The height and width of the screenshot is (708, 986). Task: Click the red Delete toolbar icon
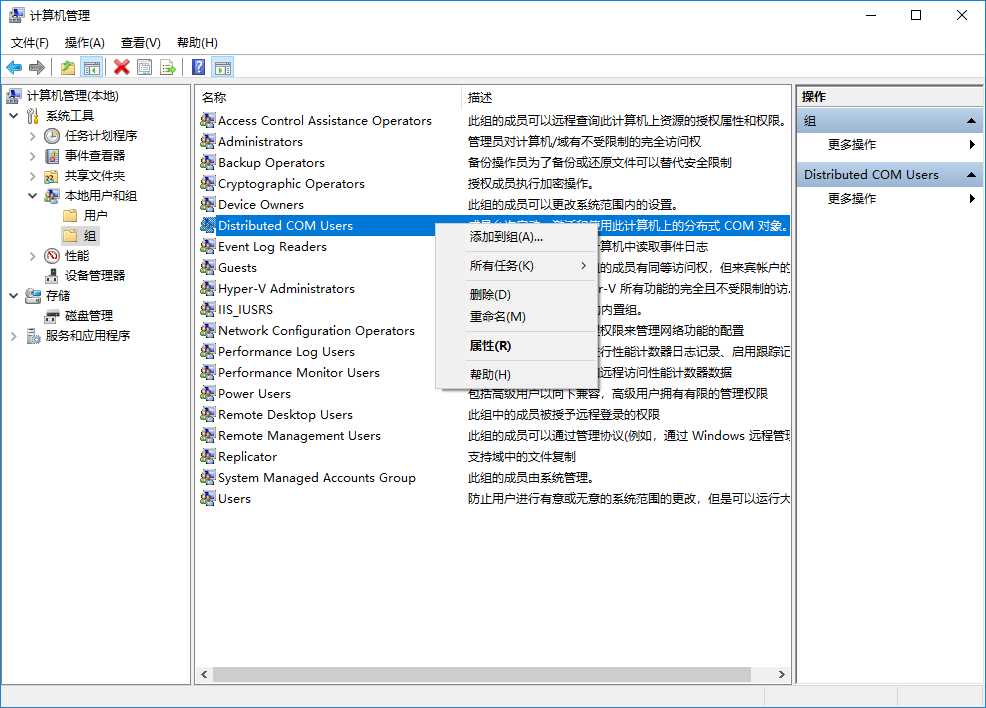click(121, 67)
